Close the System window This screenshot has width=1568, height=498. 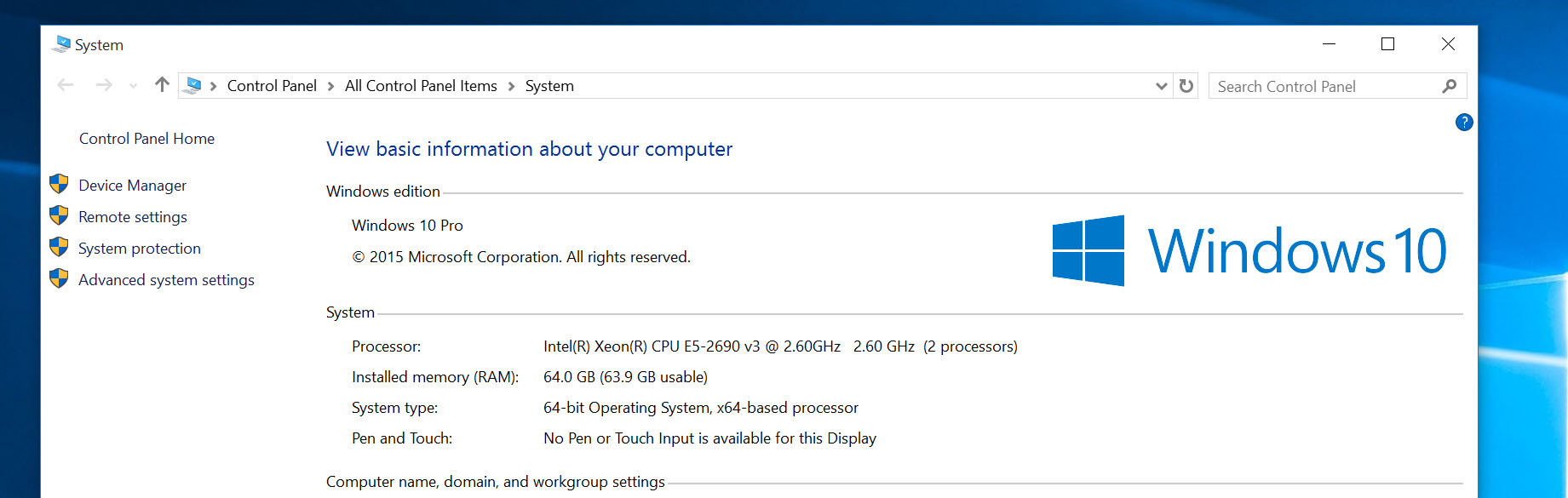(1448, 43)
